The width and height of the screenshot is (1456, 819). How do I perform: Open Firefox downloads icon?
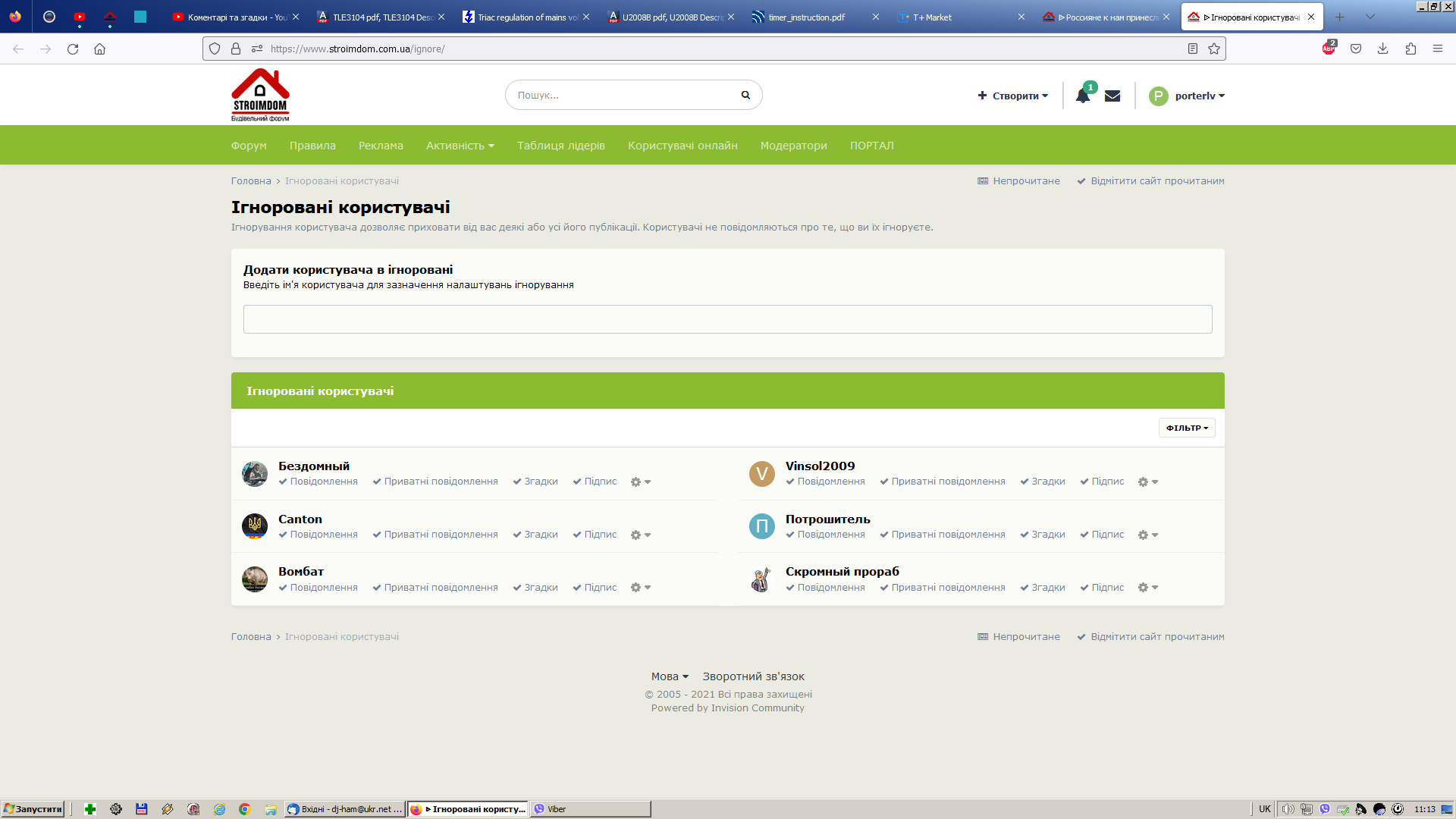click(x=1383, y=49)
